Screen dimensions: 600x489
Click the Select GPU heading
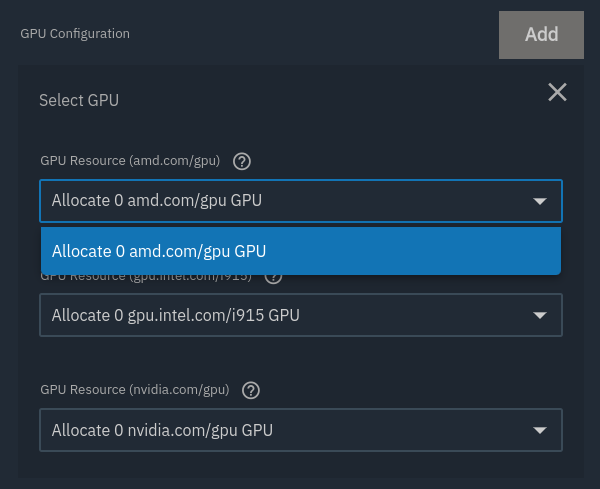point(79,100)
